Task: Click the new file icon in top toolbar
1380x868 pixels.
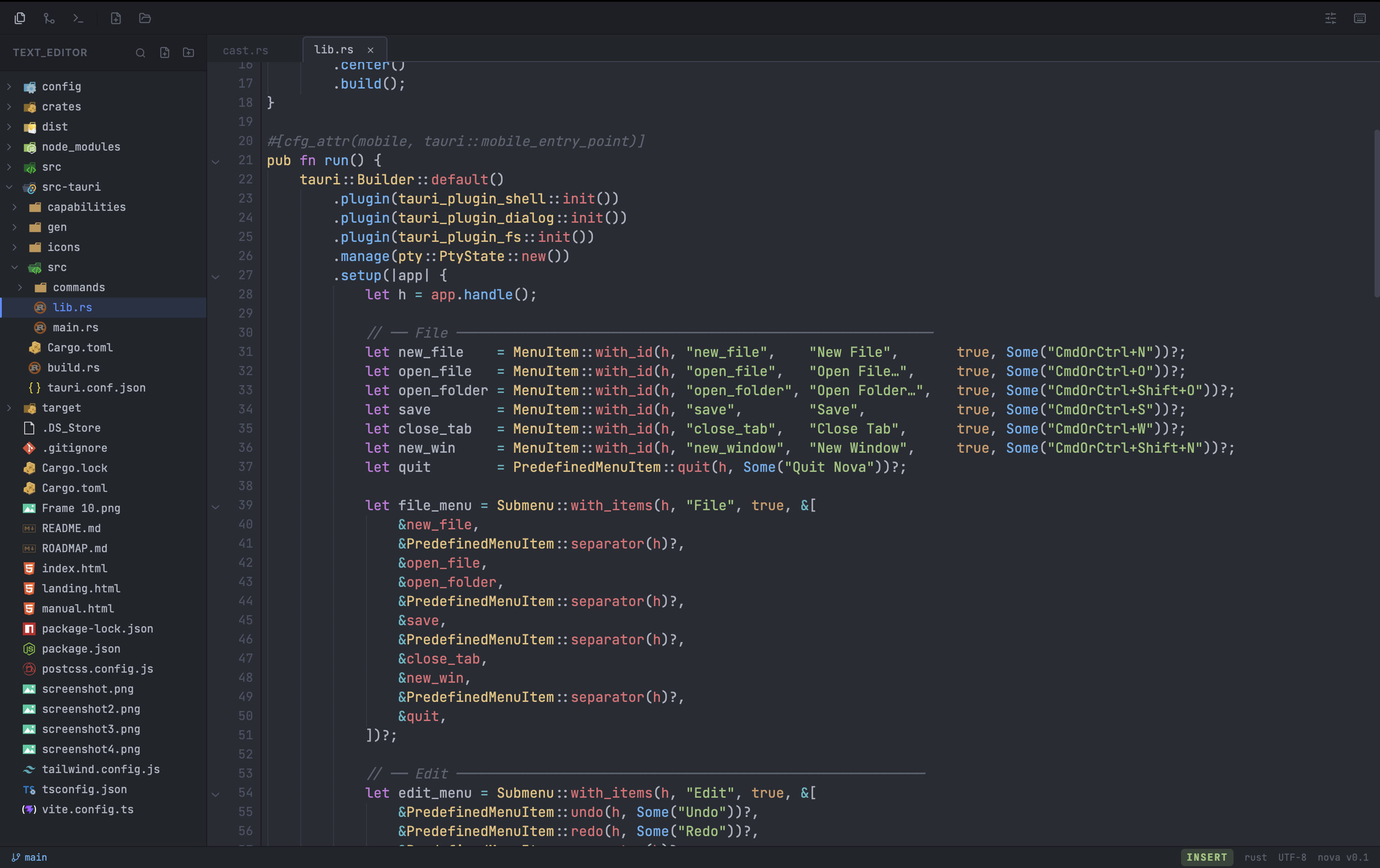Action: [116, 18]
